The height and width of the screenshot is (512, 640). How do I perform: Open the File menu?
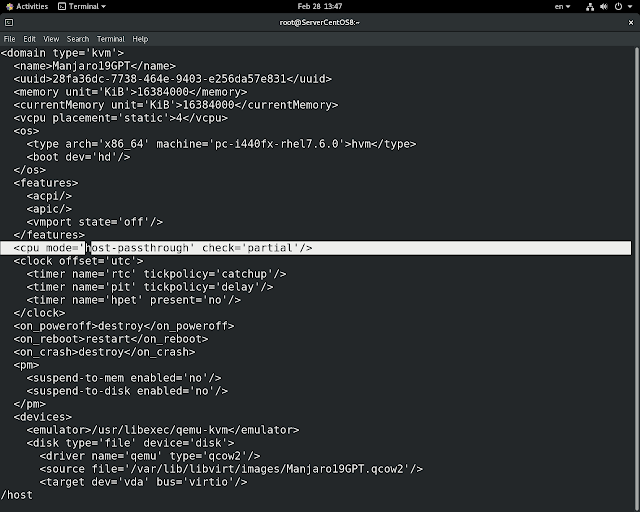click(x=9, y=39)
